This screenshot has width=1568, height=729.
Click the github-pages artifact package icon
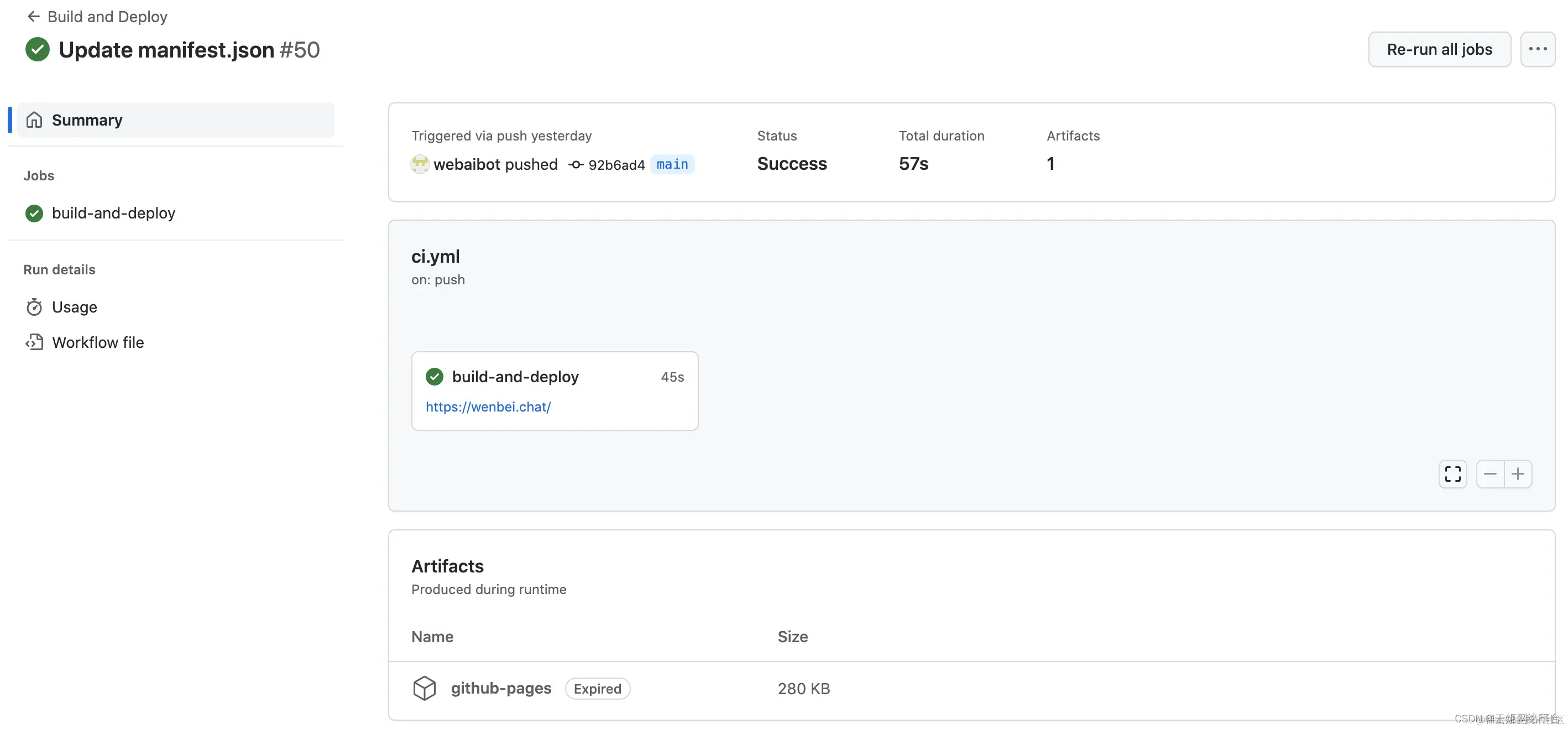pos(424,688)
